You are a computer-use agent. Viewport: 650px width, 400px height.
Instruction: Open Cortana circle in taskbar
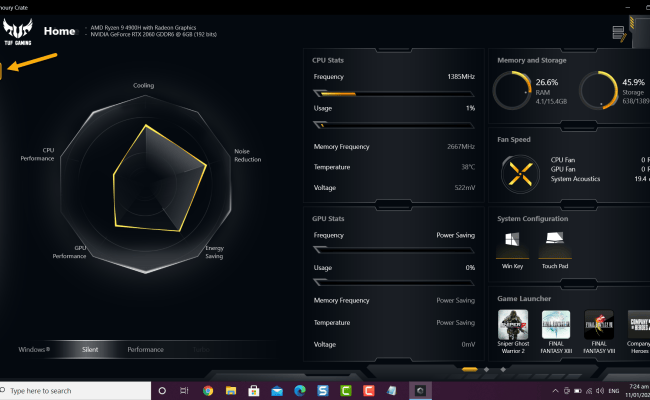point(162,390)
